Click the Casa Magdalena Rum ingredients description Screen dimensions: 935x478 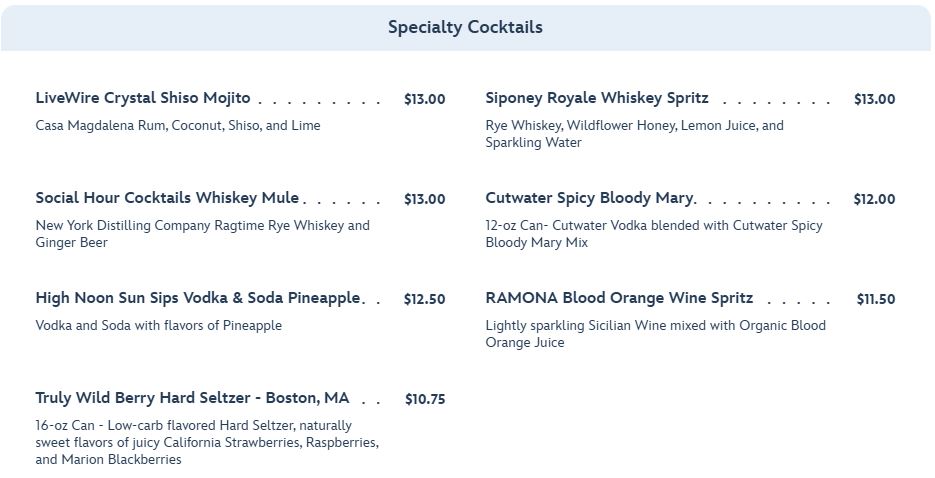tap(178, 126)
